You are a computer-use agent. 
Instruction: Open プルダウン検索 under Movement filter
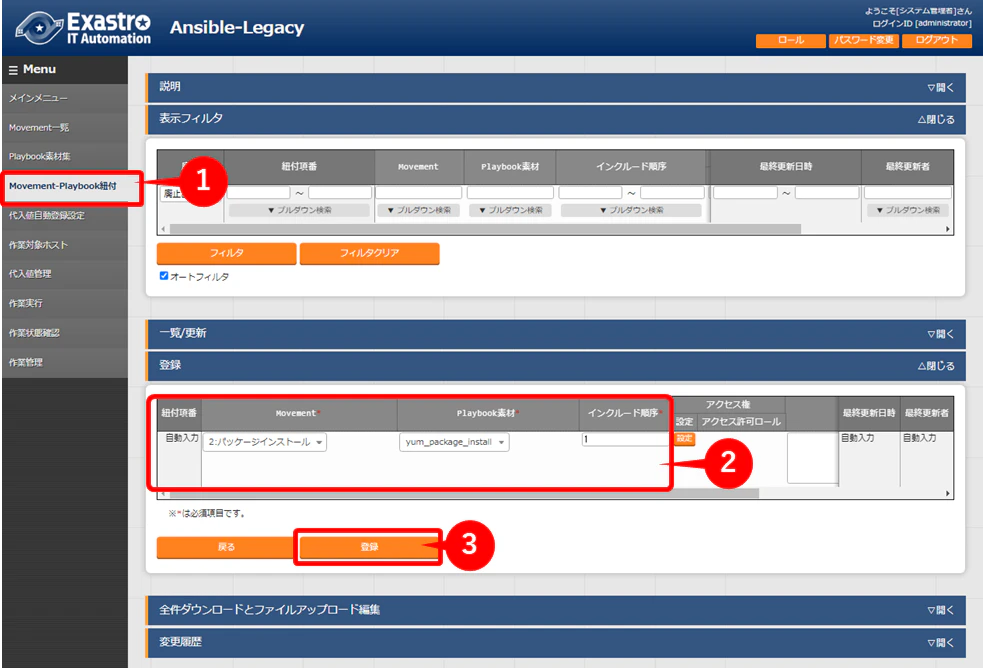(418, 210)
